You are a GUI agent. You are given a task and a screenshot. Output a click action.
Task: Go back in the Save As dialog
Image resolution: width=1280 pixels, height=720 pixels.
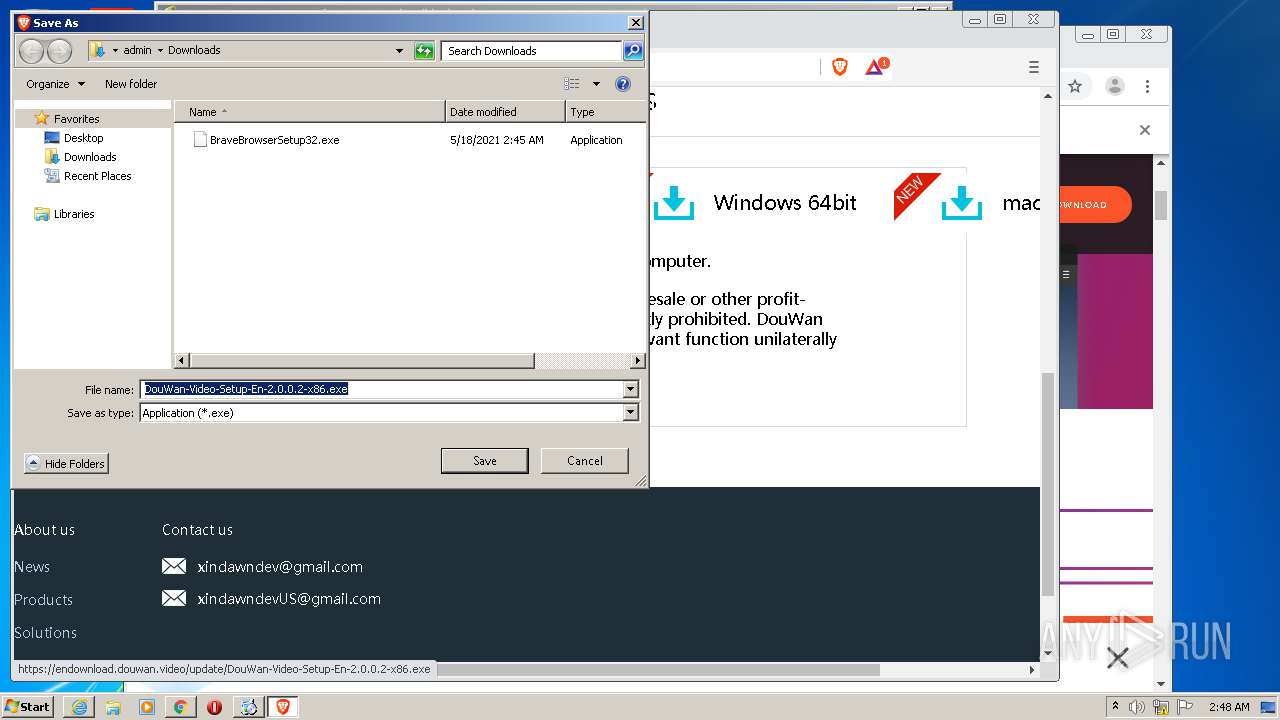click(31, 51)
